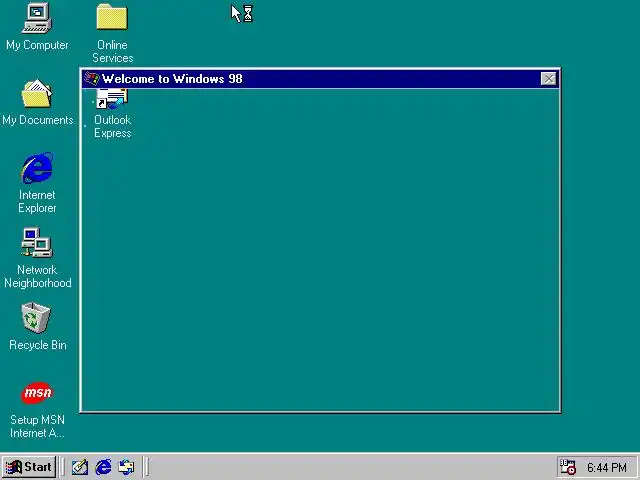The height and width of the screenshot is (480, 640).
Task: Launch Internet Explorer from Quick Launch bar
Action: (103, 467)
